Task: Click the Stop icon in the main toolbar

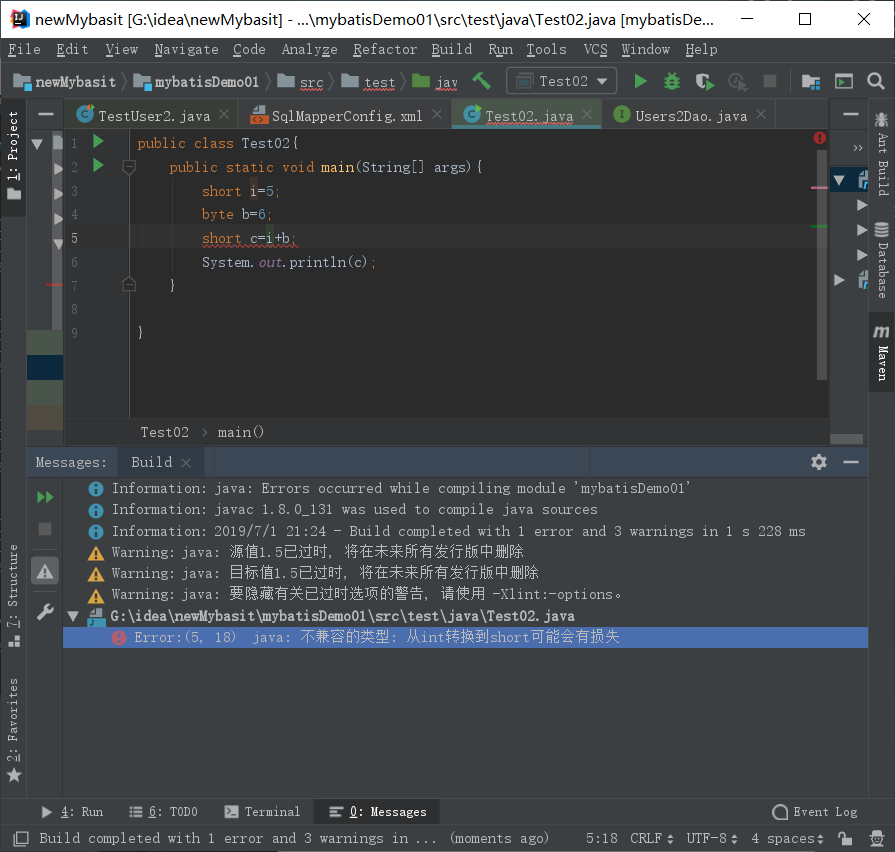Action: click(770, 82)
